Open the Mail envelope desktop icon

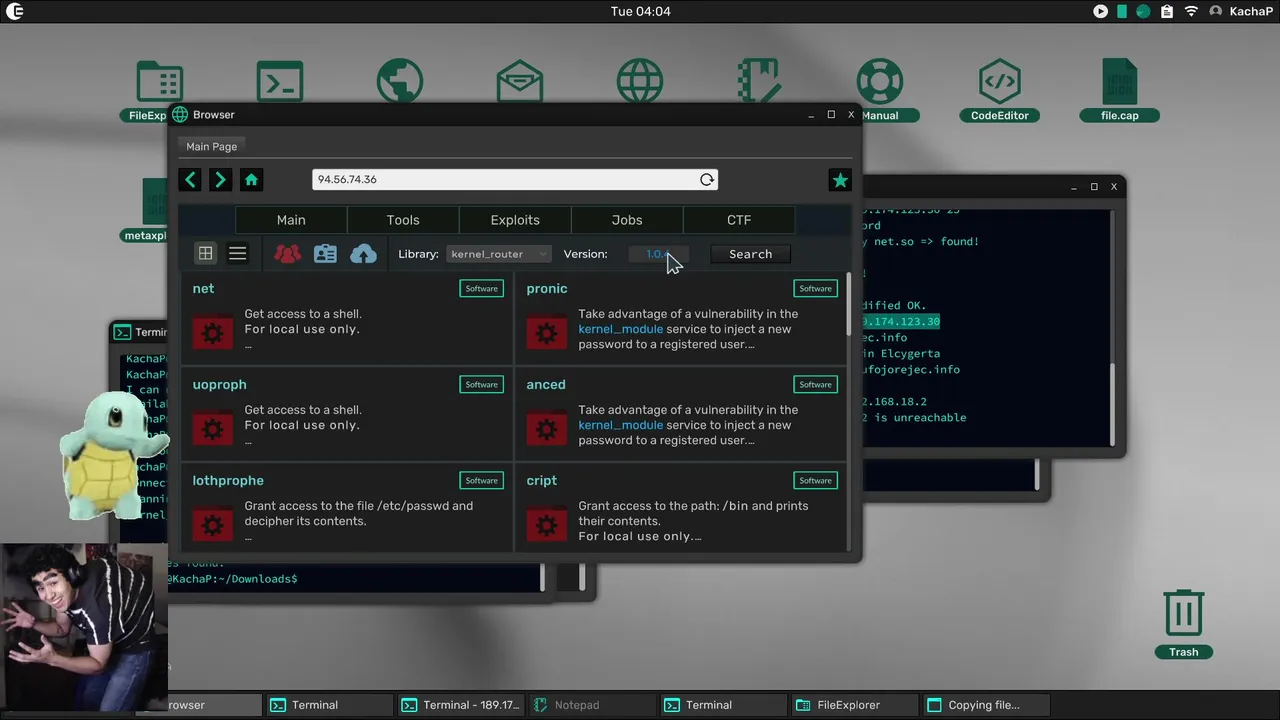tap(520, 82)
